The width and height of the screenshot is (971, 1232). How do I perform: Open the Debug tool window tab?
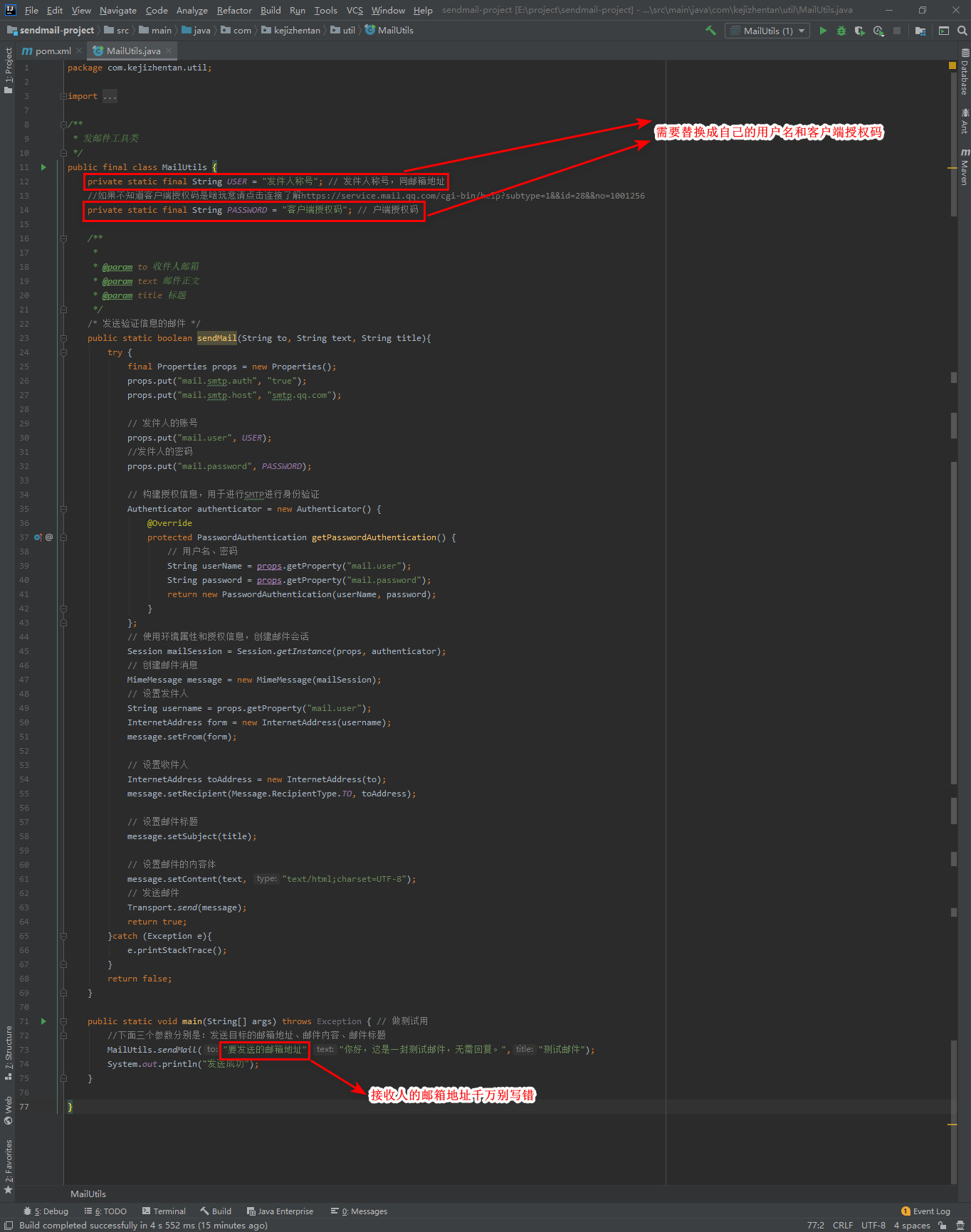point(46,1211)
